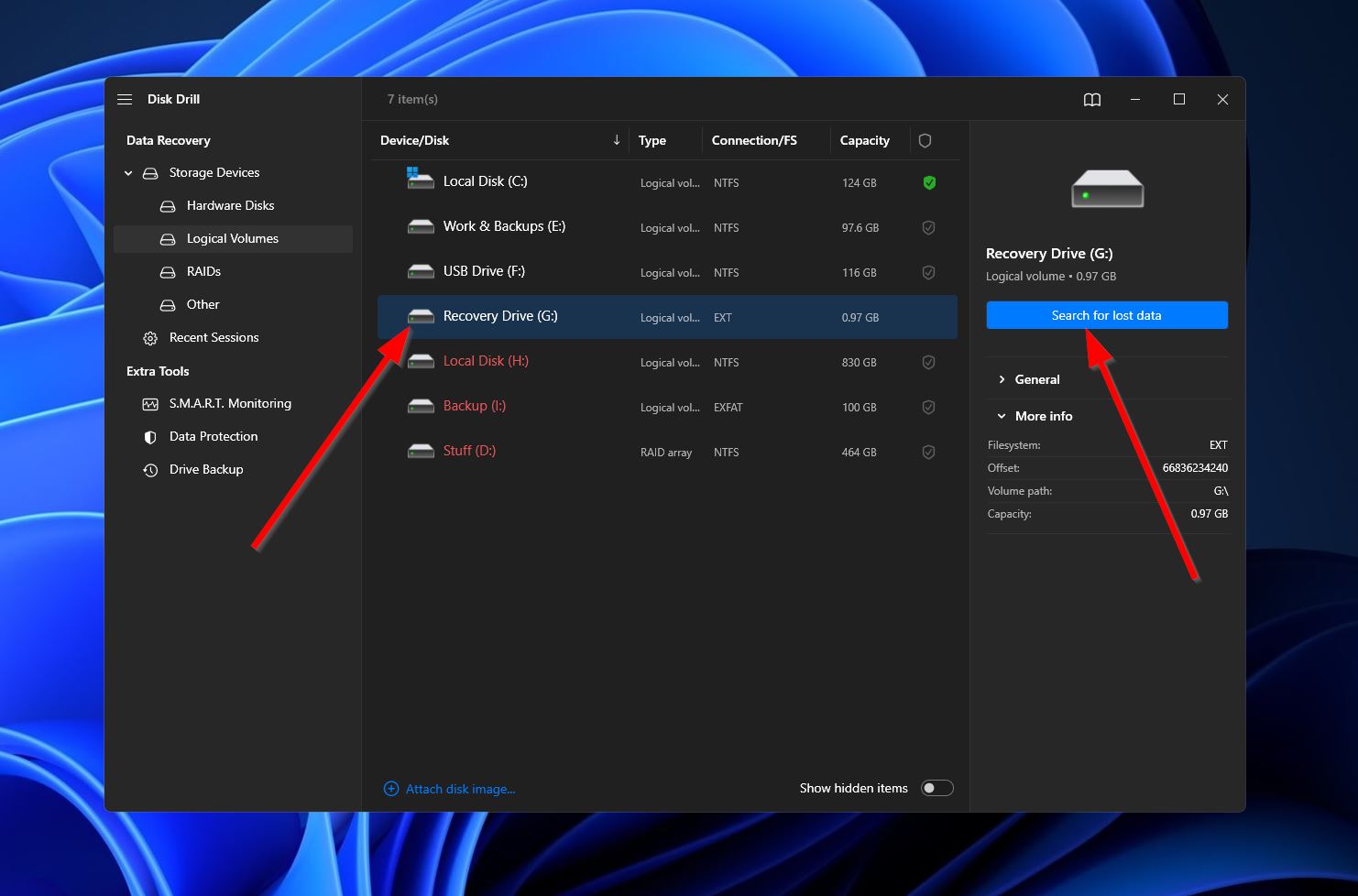
Task: Click the Drive Backup clock icon
Action: [150, 470]
